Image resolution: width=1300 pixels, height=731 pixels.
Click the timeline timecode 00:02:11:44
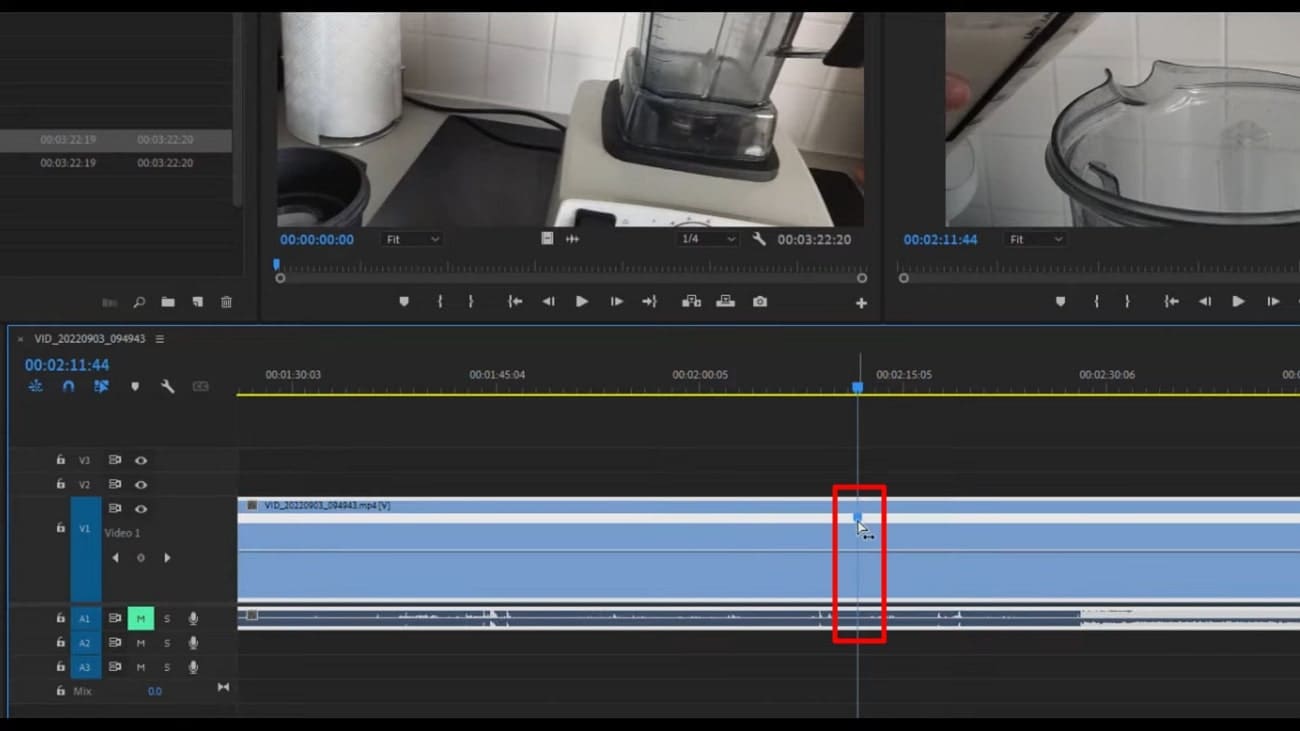tap(67, 365)
